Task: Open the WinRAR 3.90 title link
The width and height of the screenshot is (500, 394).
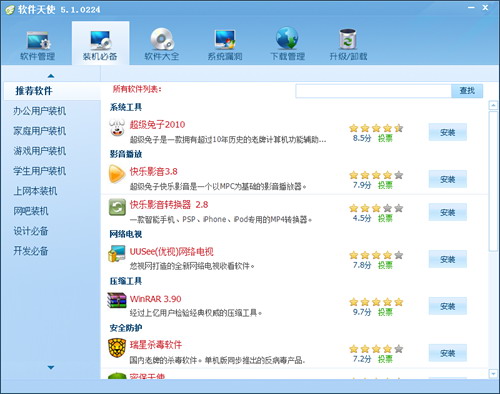Action: pyautogui.click(x=155, y=299)
